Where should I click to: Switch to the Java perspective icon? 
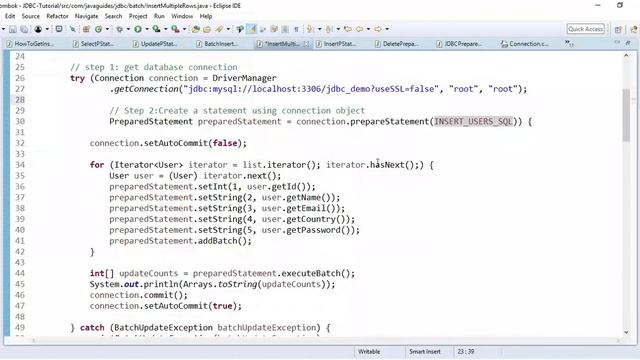pos(634,29)
